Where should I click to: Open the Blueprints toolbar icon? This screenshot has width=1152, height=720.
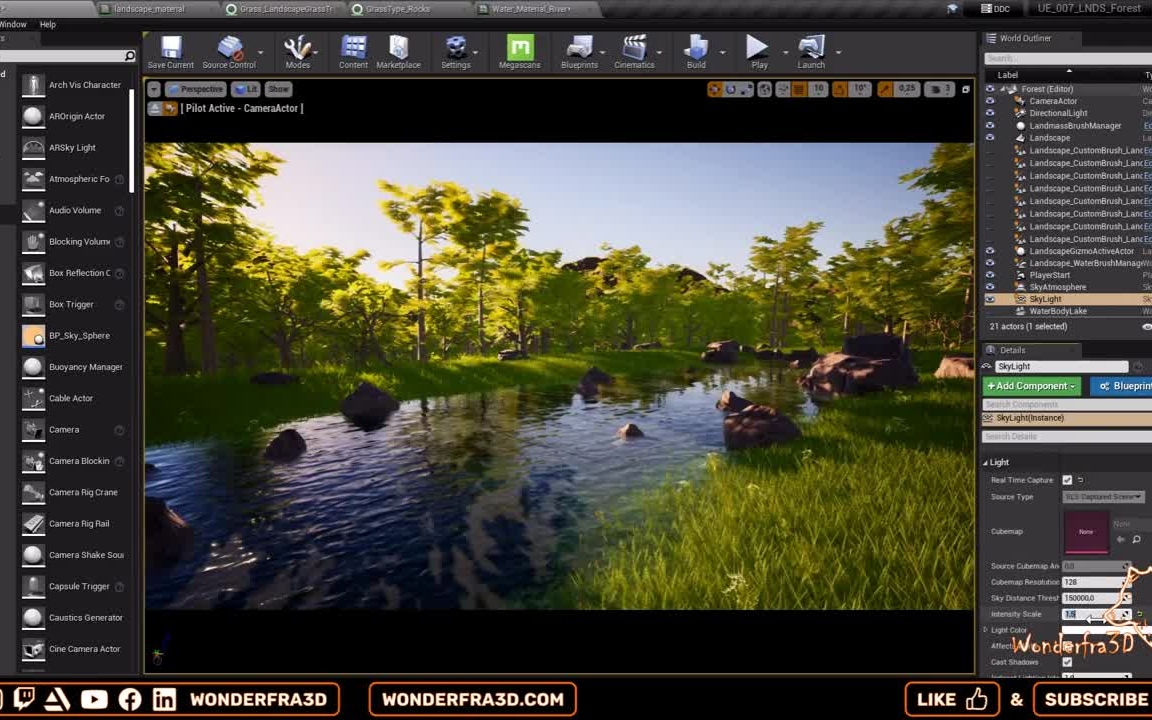(x=579, y=48)
